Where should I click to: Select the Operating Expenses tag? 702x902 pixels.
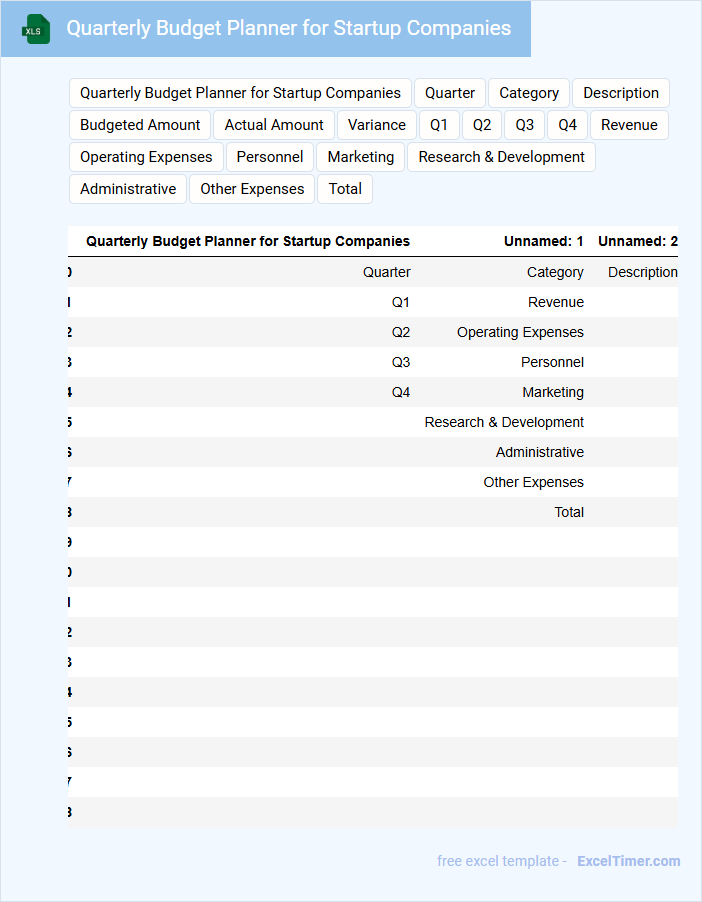[146, 157]
